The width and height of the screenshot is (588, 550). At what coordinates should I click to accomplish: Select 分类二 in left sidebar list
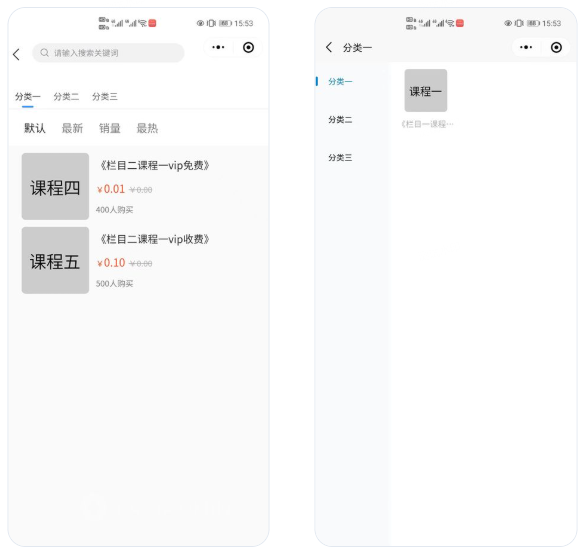340,120
